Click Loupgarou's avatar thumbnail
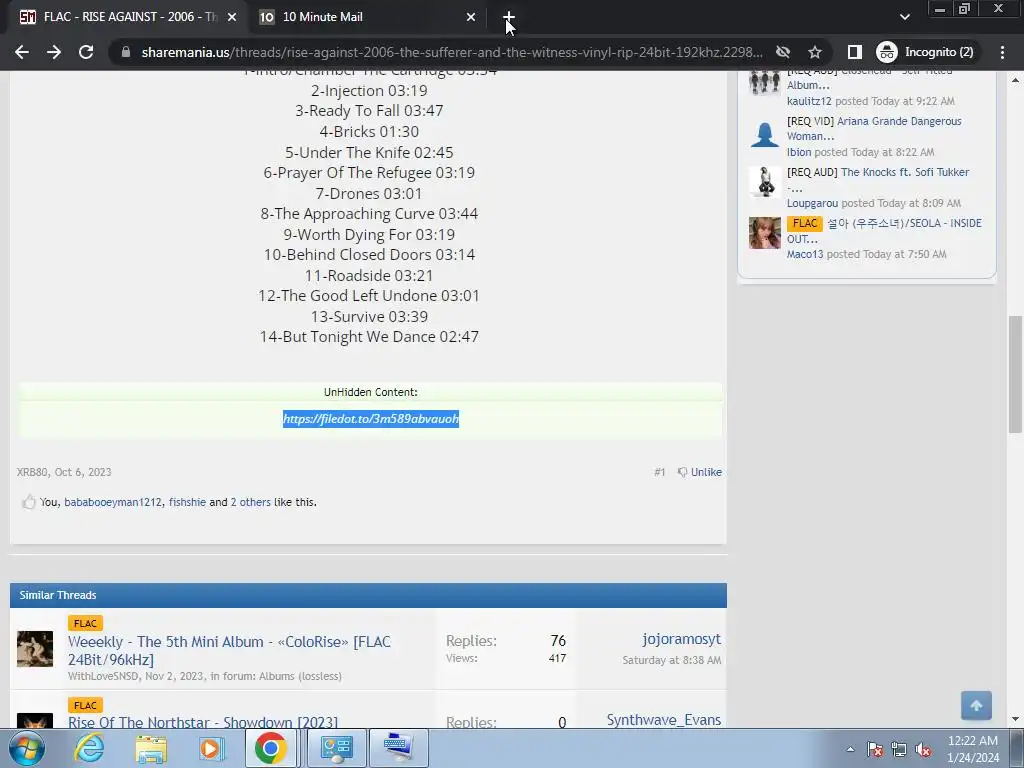The height and width of the screenshot is (768, 1024). (765, 182)
